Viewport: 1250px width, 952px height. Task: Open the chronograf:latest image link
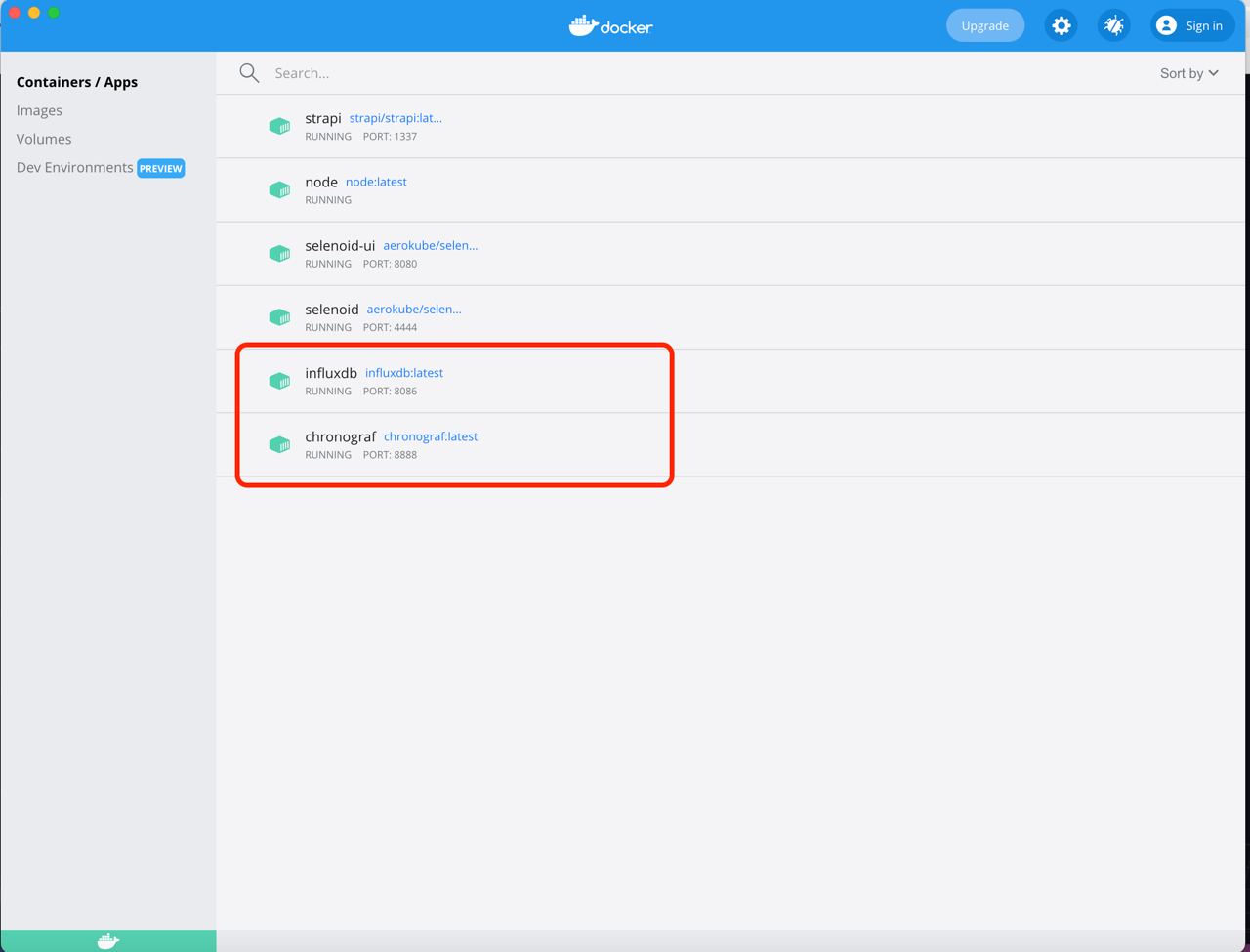[x=431, y=436]
